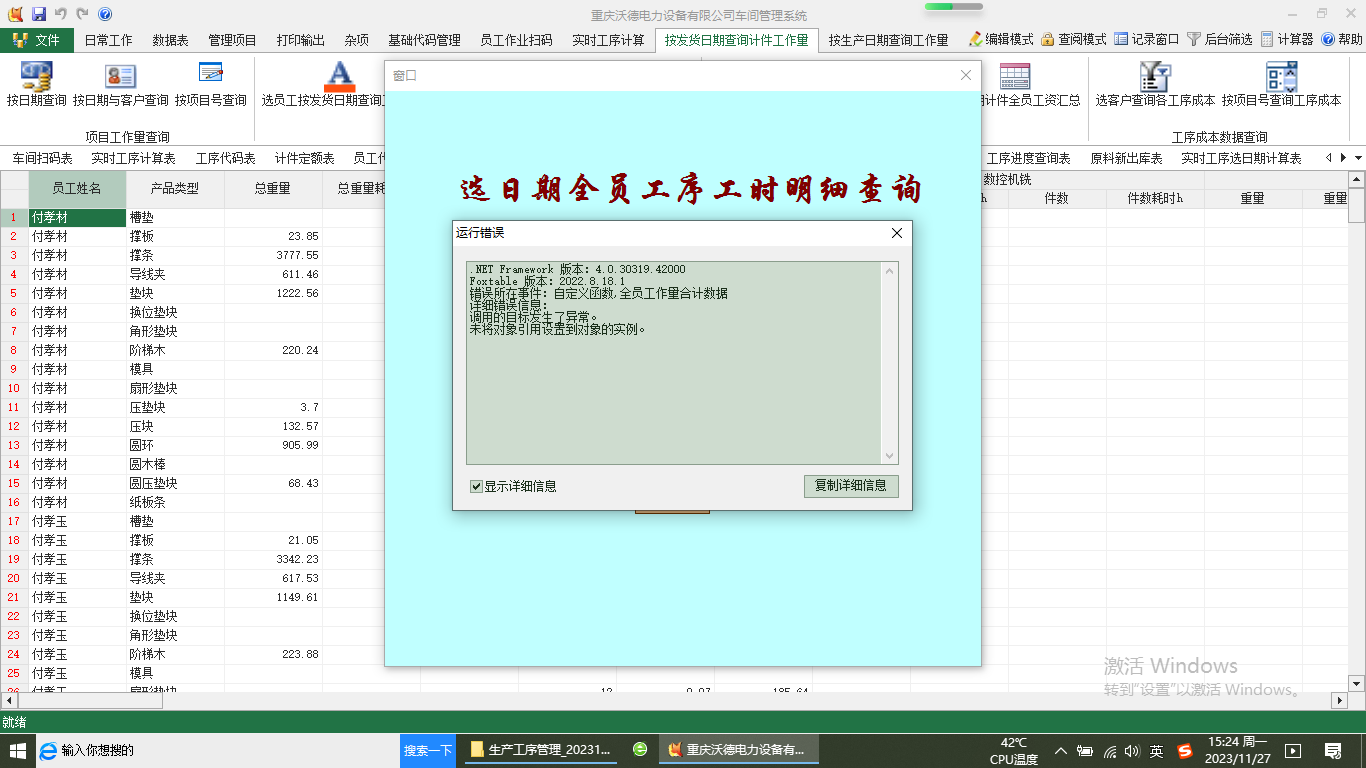Switch to 按生产日期查询工作量 ribbon tab

point(888,40)
